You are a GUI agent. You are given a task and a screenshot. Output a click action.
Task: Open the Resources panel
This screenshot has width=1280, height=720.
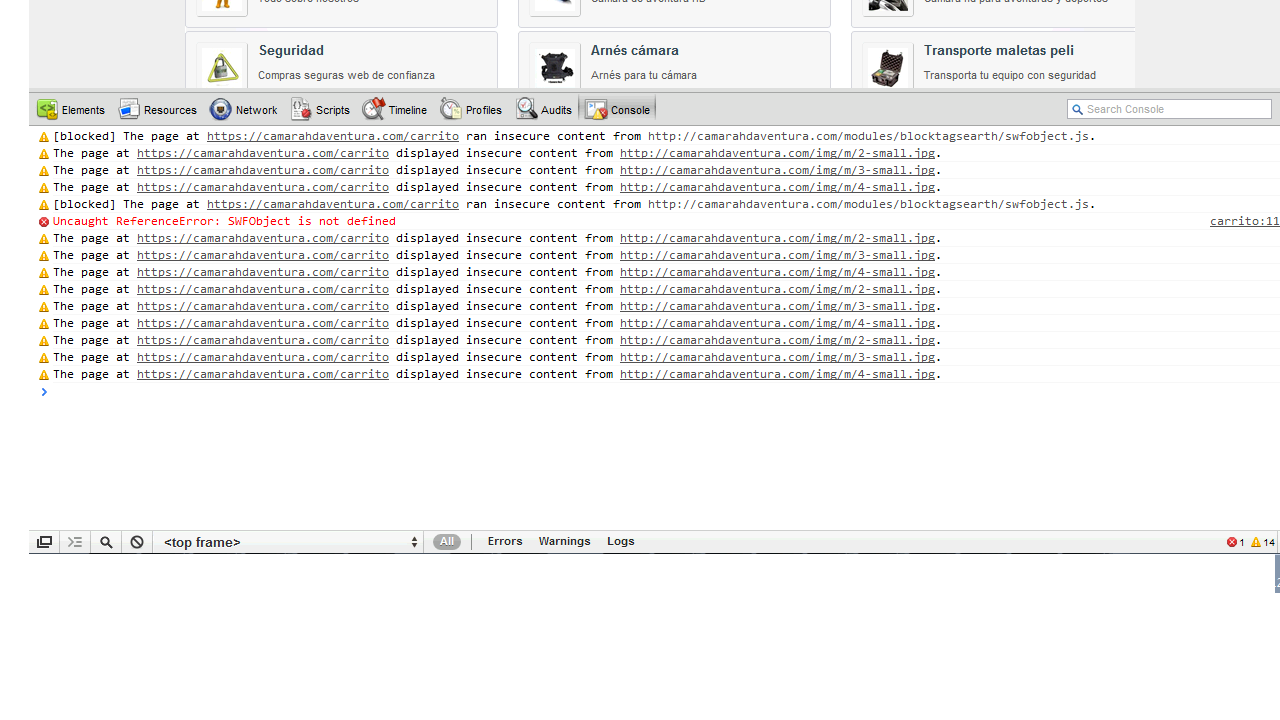point(158,110)
